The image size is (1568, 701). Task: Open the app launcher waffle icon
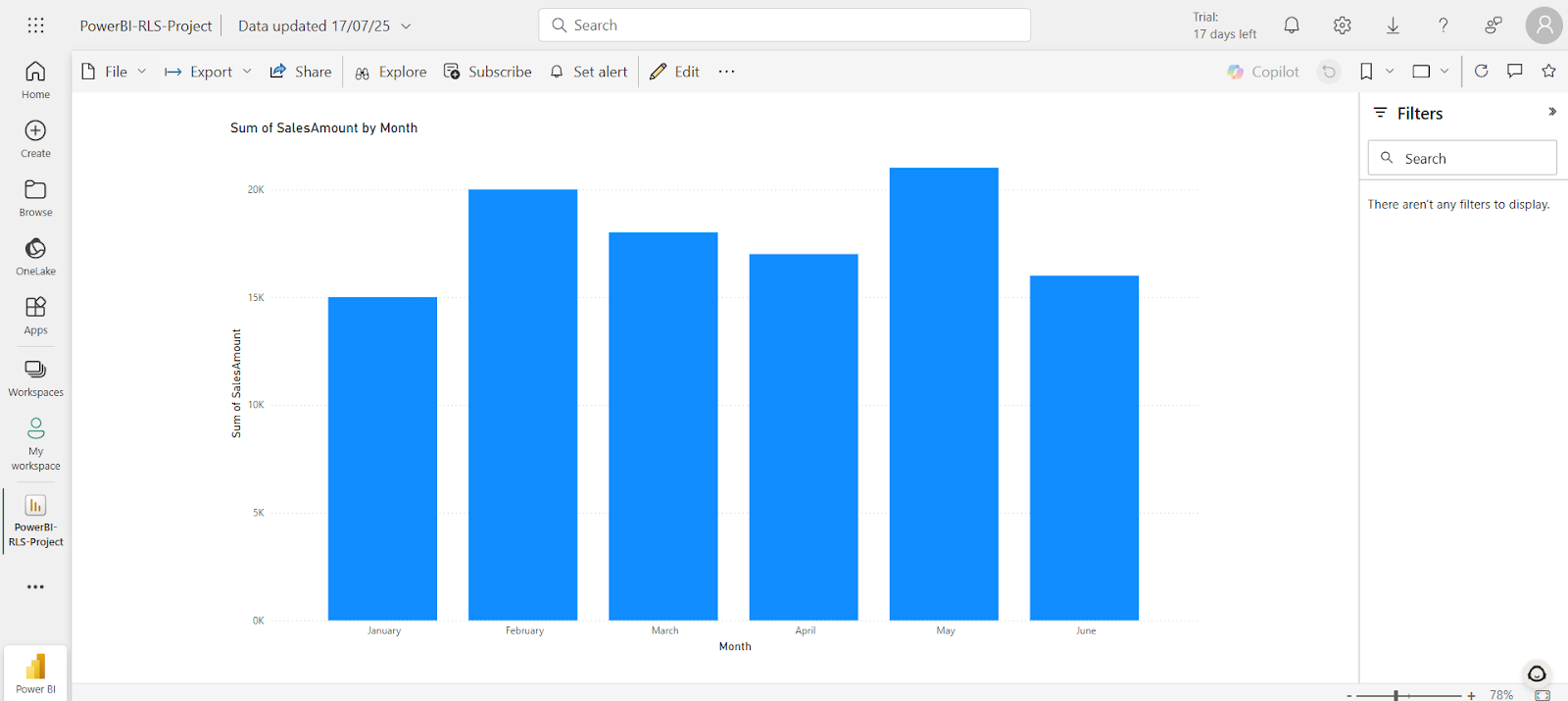[36, 25]
